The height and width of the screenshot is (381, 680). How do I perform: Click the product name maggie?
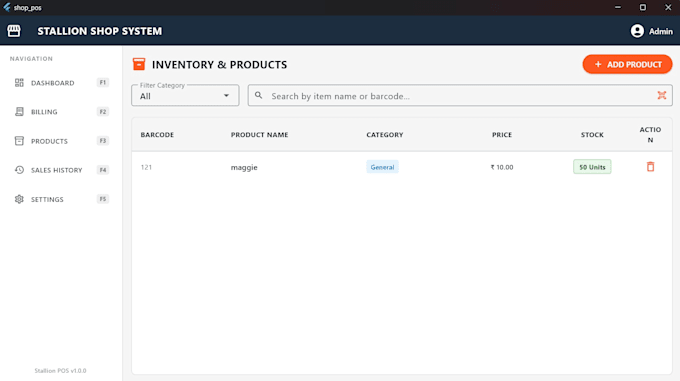coord(244,167)
